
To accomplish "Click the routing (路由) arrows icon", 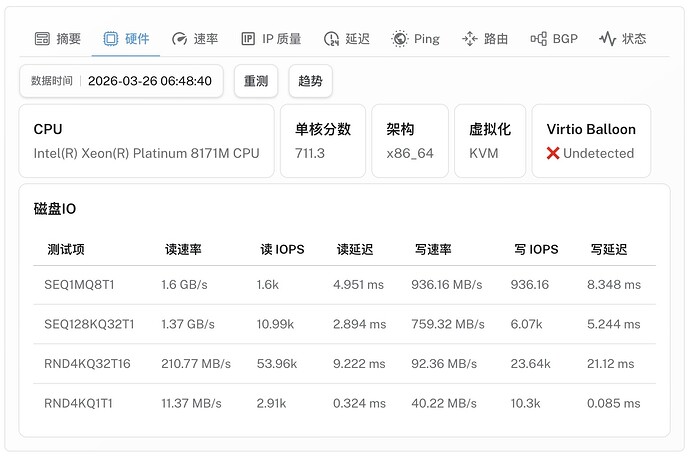I will pos(470,39).
